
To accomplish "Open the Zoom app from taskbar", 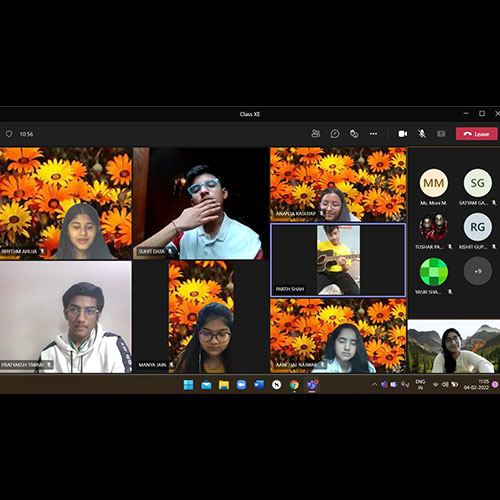I will click(241, 385).
